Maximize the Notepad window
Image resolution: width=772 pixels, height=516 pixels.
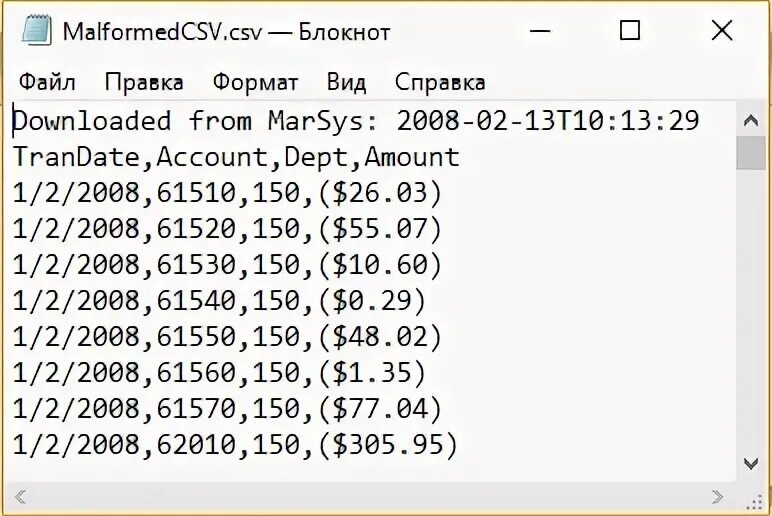pyautogui.click(x=630, y=31)
